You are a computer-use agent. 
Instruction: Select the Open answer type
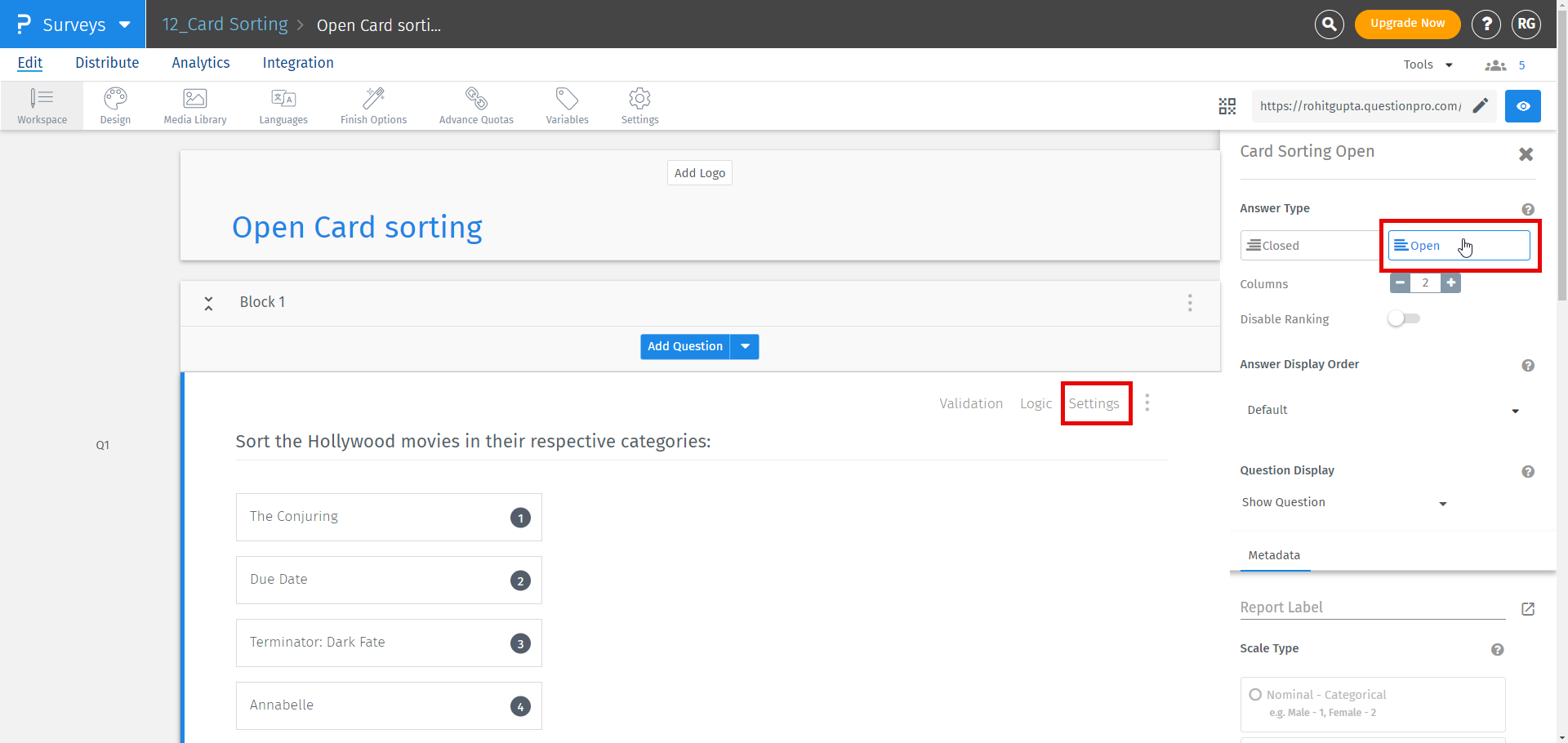point(1459,246)
